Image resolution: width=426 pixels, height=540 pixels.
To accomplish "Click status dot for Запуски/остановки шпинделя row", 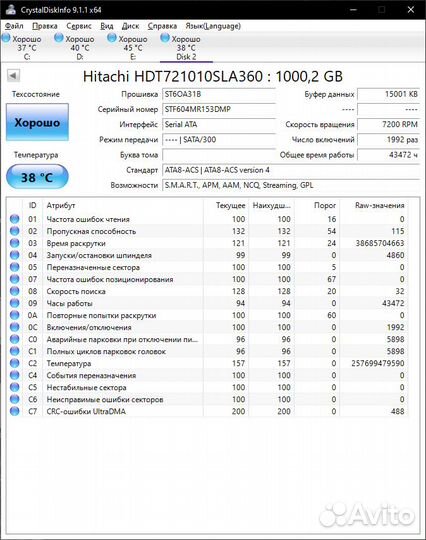I will click(x=14, y=255).
